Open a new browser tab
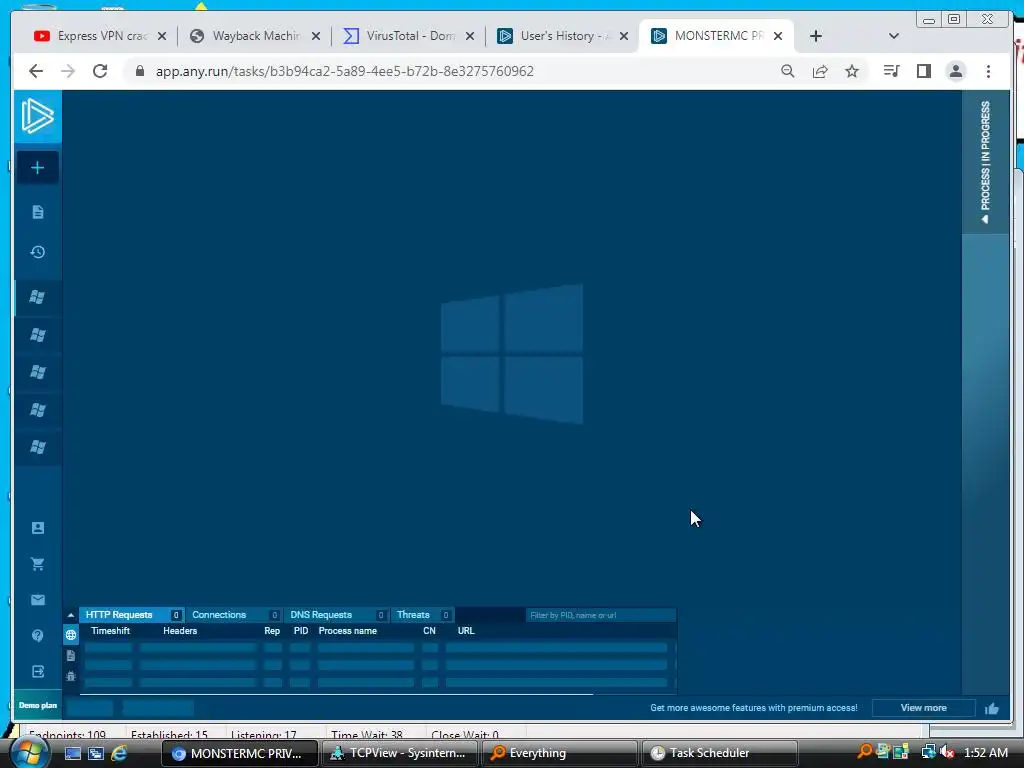1024x768 pixels. [816, 36]
